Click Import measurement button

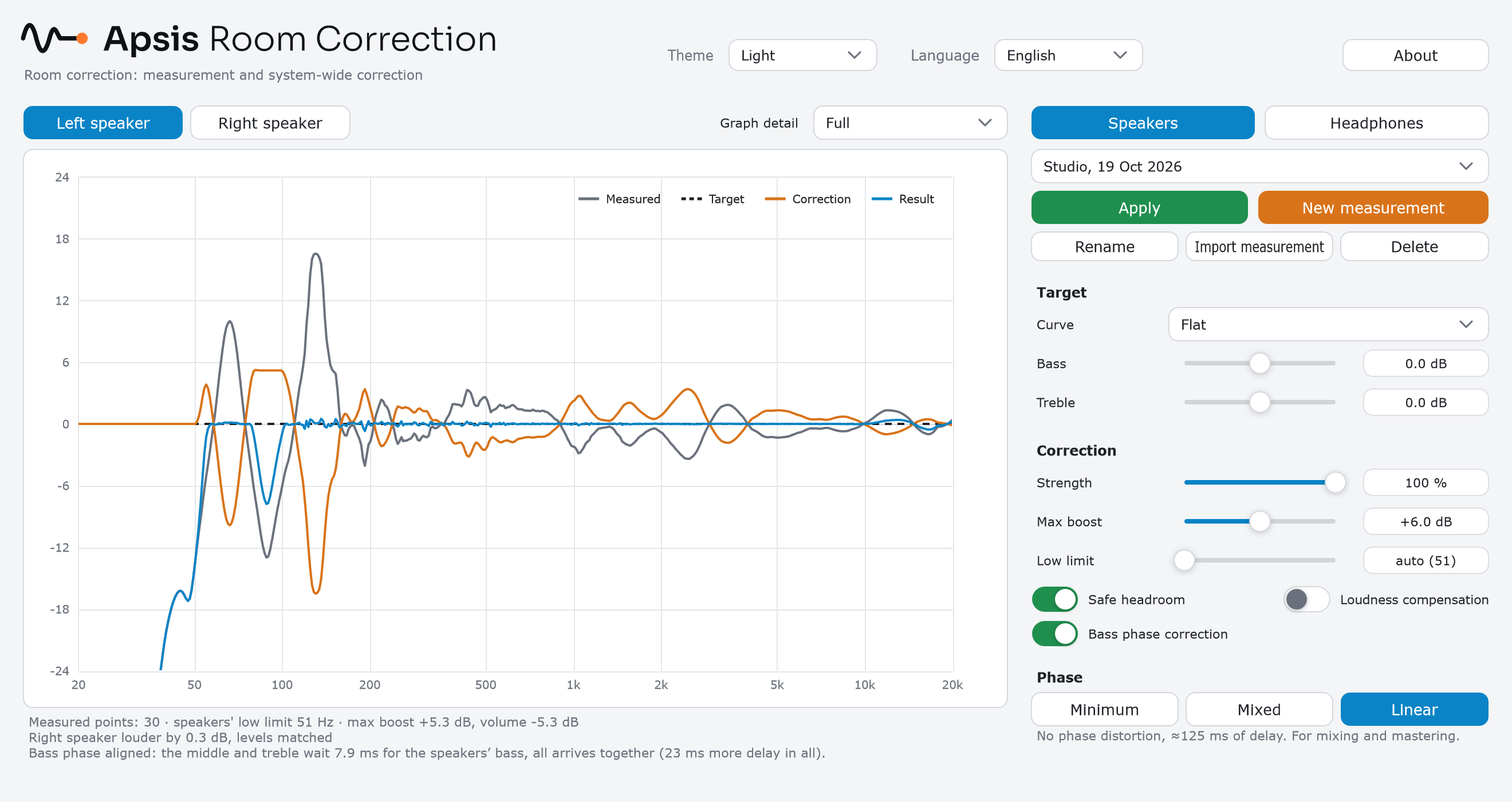pos(1259,246)
